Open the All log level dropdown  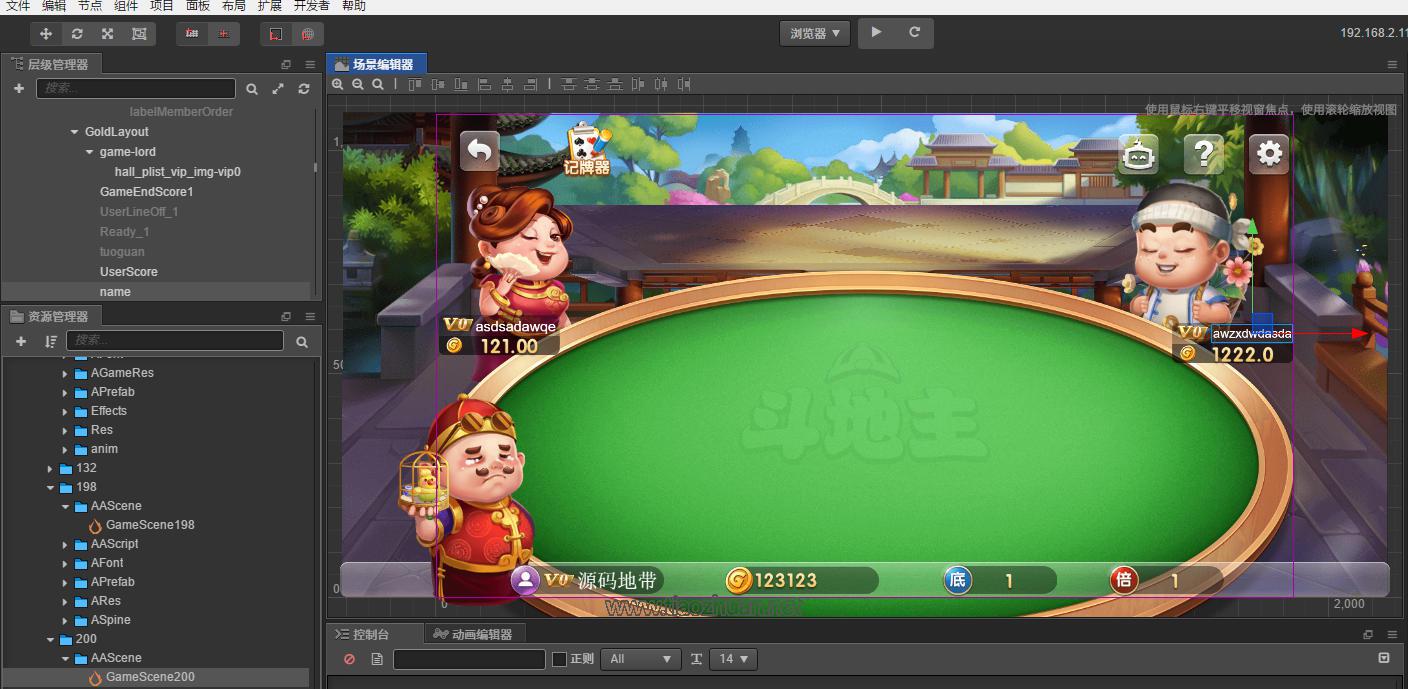tap(640, 659)
